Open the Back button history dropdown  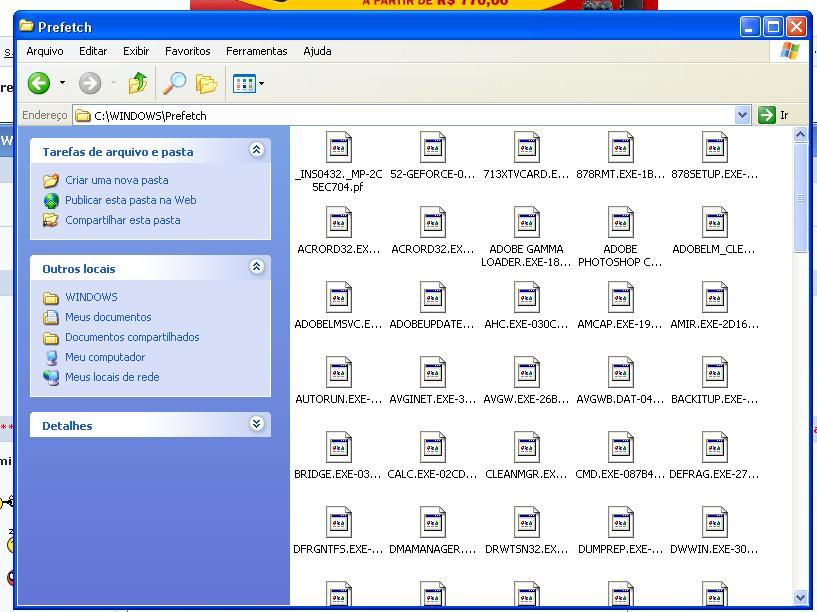tap(63, 83)
